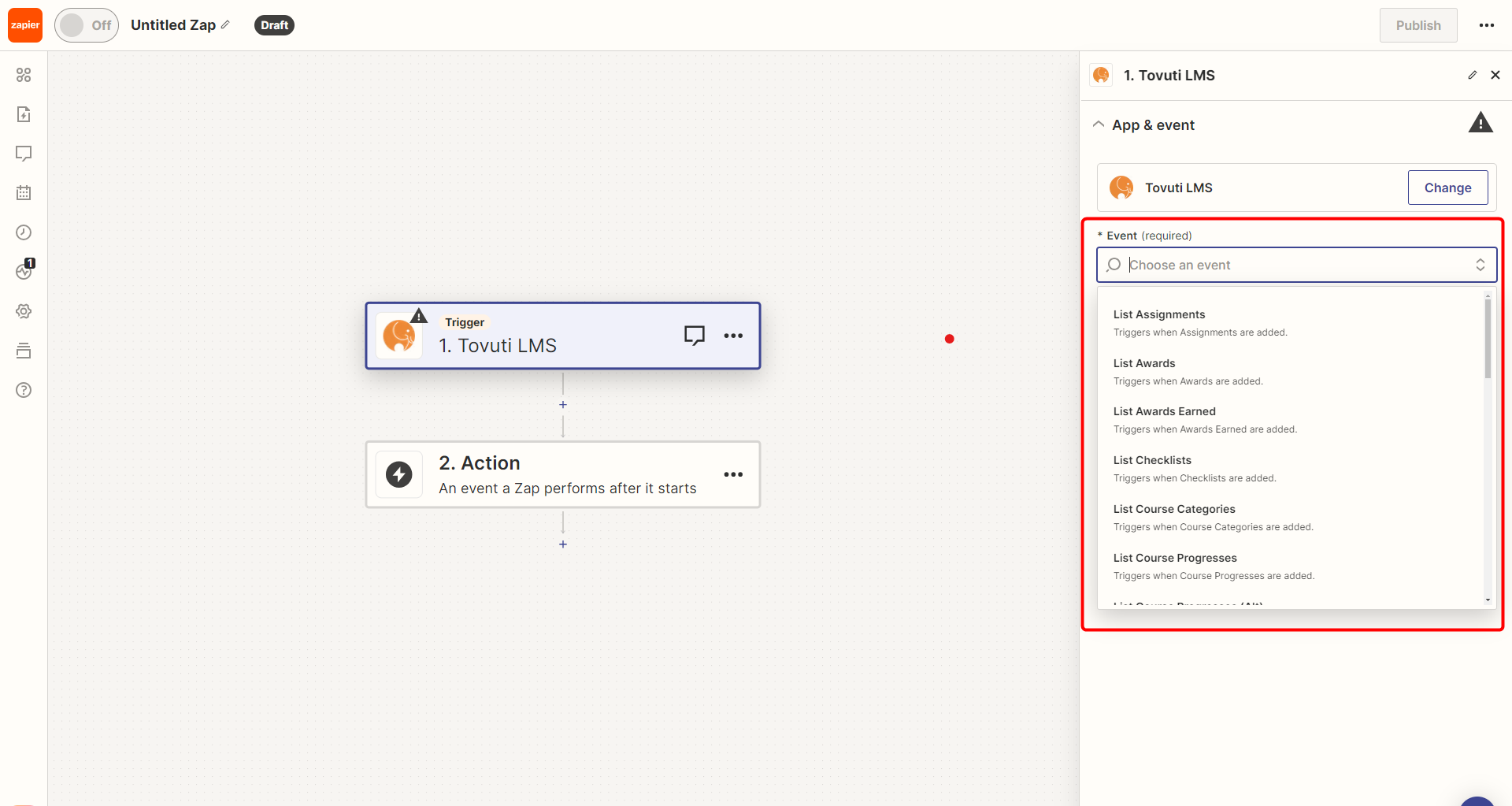This screenshot has height=806, width=1512.
Task: Open the status icon with notification badge
Action: click(24, 271)
